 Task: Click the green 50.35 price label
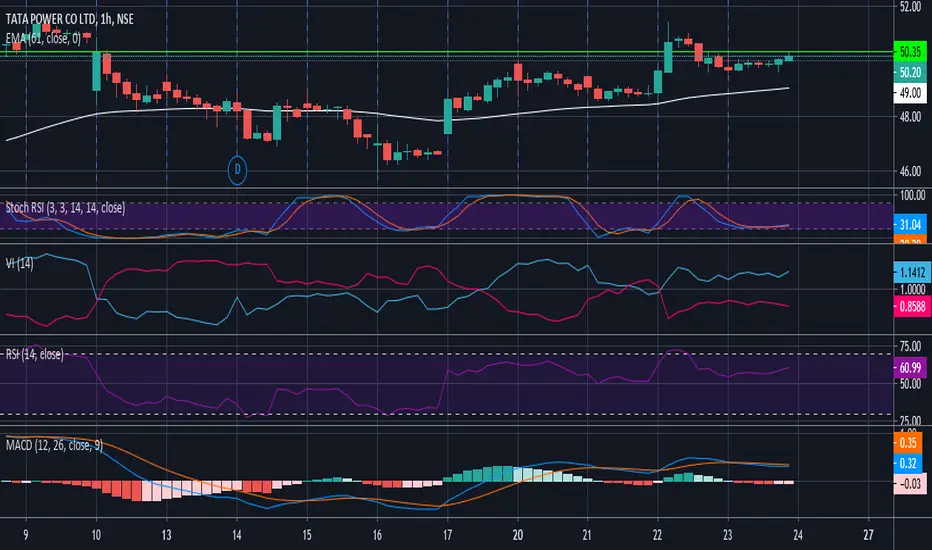click(910, 52)
